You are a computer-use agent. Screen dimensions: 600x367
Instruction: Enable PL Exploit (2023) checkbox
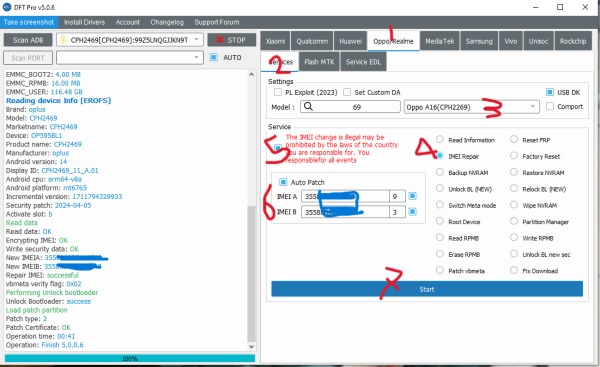(278, 92)
